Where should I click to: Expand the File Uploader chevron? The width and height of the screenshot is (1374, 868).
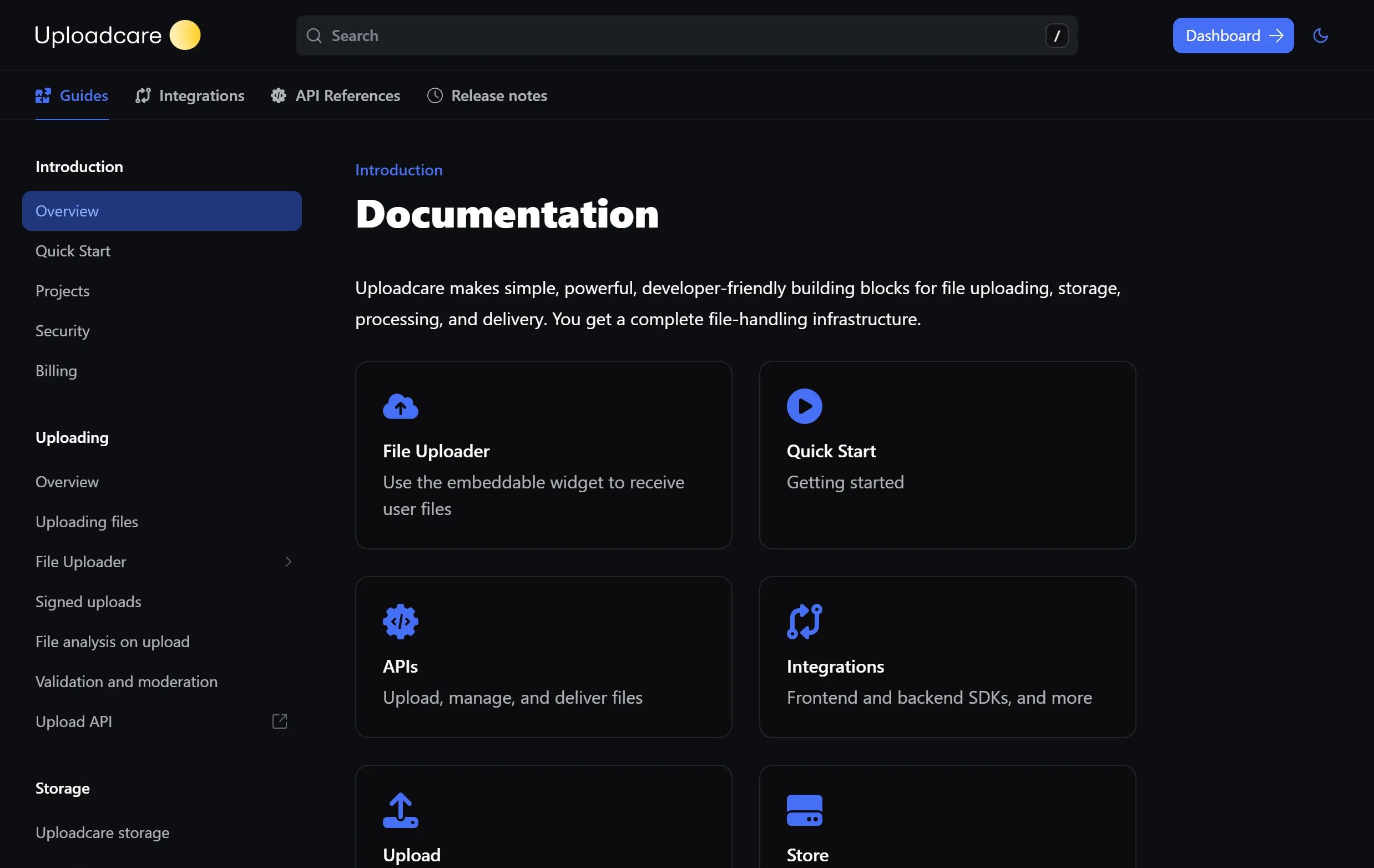[288, 562]
